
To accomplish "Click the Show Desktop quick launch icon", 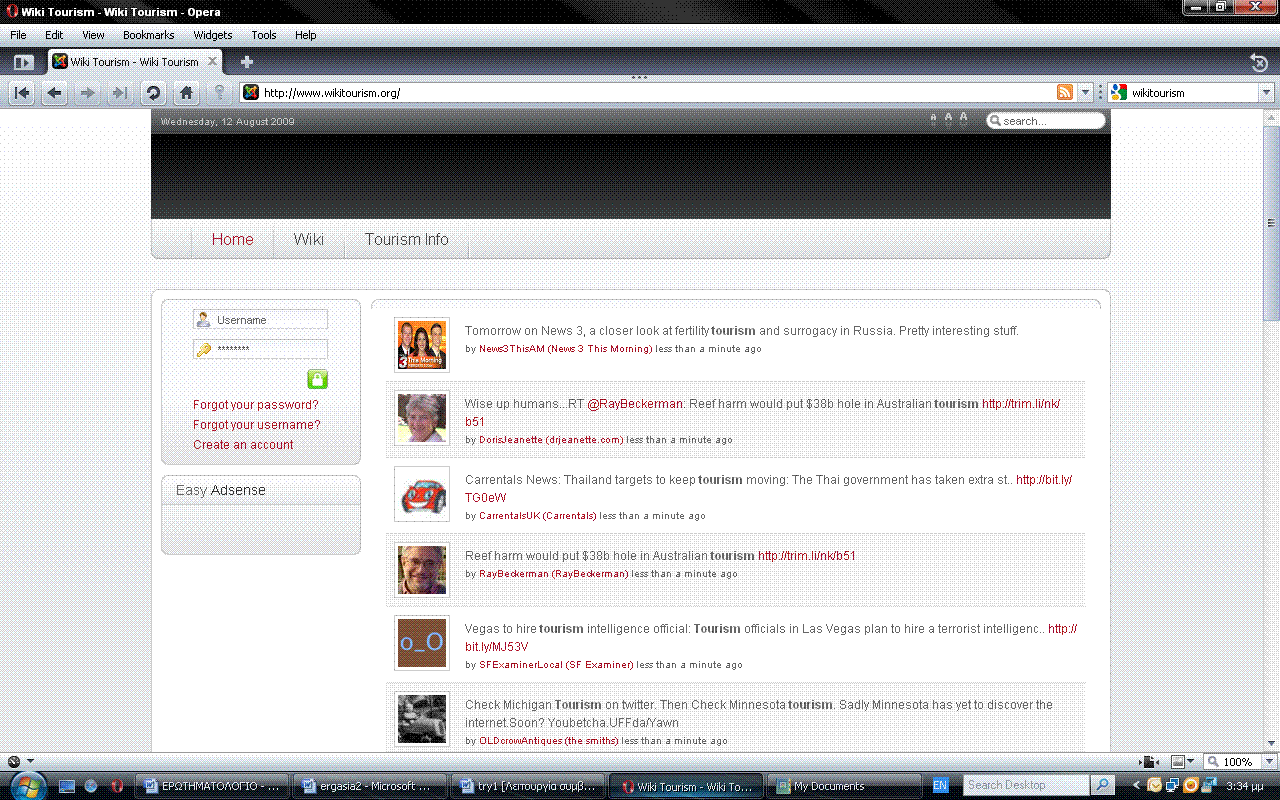I will (66, 786).
